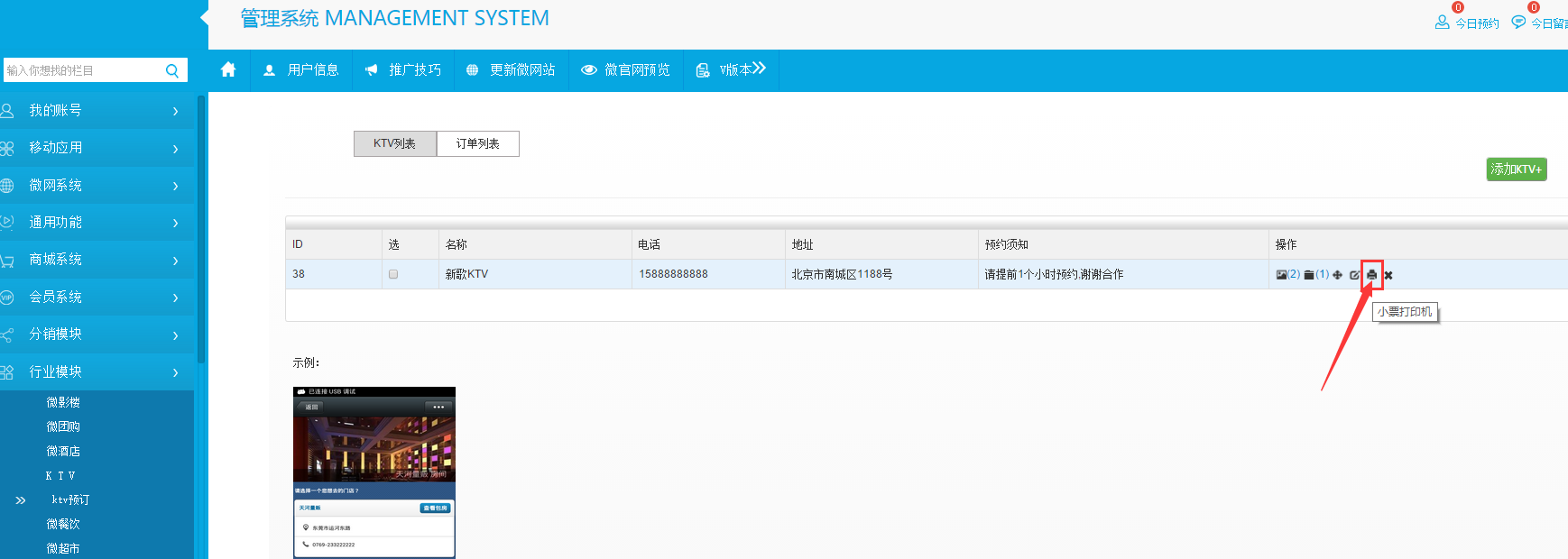Select the KTV列表 tab
This screenshot has width=1568, height=559.
tap(394, 144)
